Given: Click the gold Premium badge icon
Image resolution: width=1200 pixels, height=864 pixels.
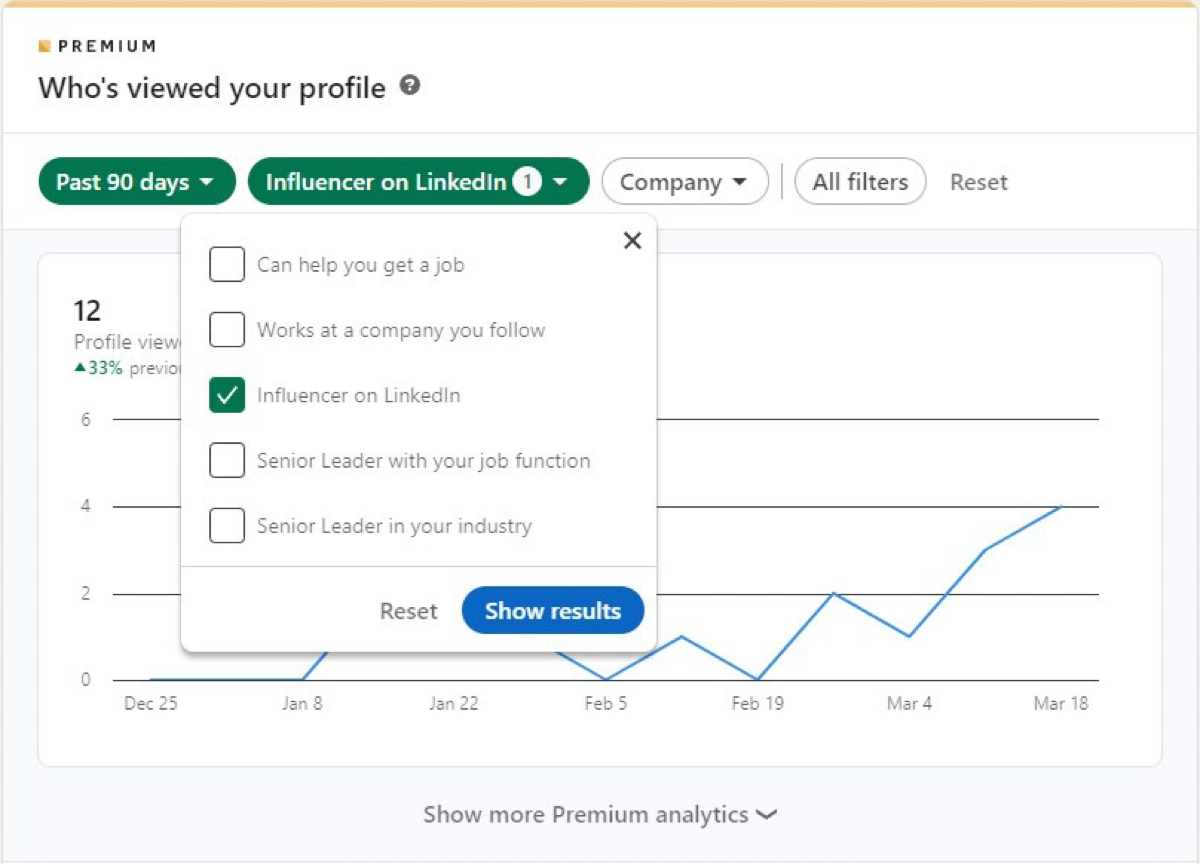Looking at the screenshot, I should (x=44, y=46).
